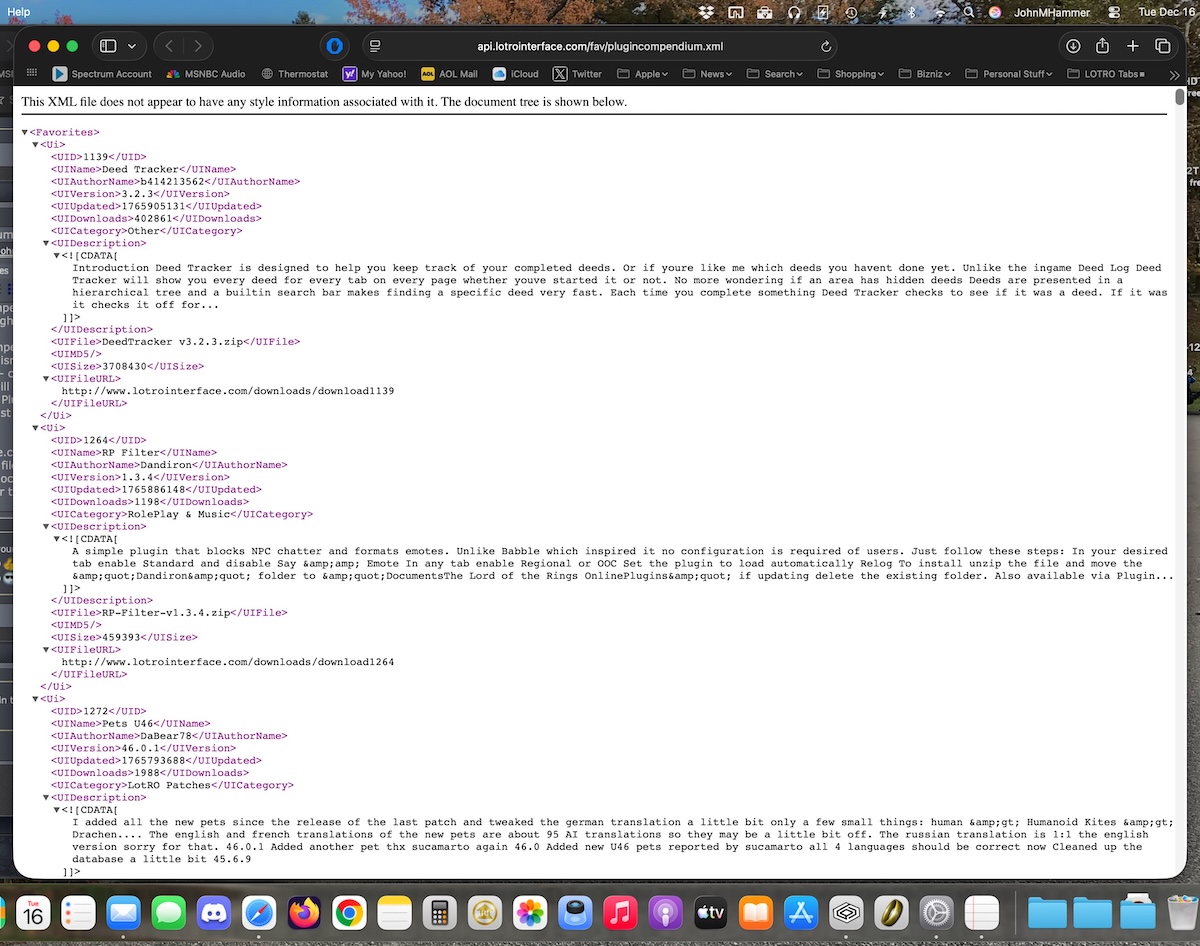Show more bookmarks with double chevron
Viewport: 1200px width, 946px height.
(1174, 74)
